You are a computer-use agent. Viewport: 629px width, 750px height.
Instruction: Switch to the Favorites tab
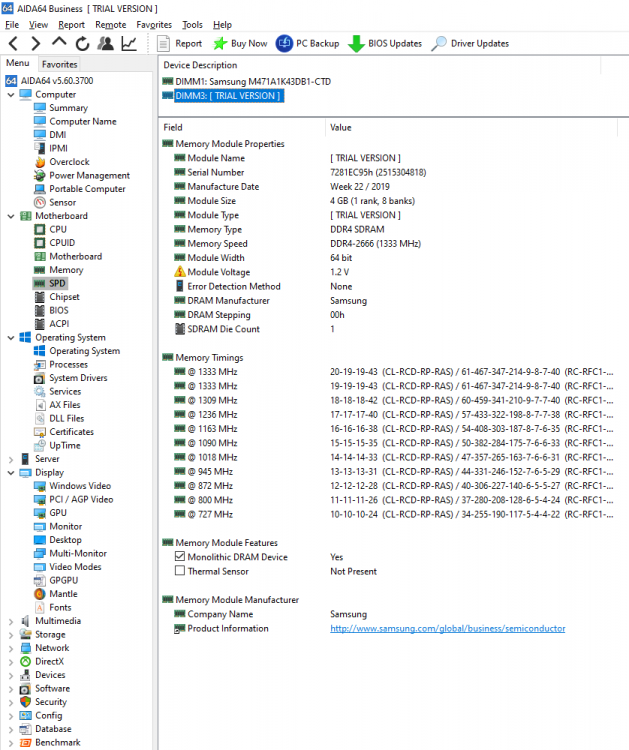click(x=59, y=64)
